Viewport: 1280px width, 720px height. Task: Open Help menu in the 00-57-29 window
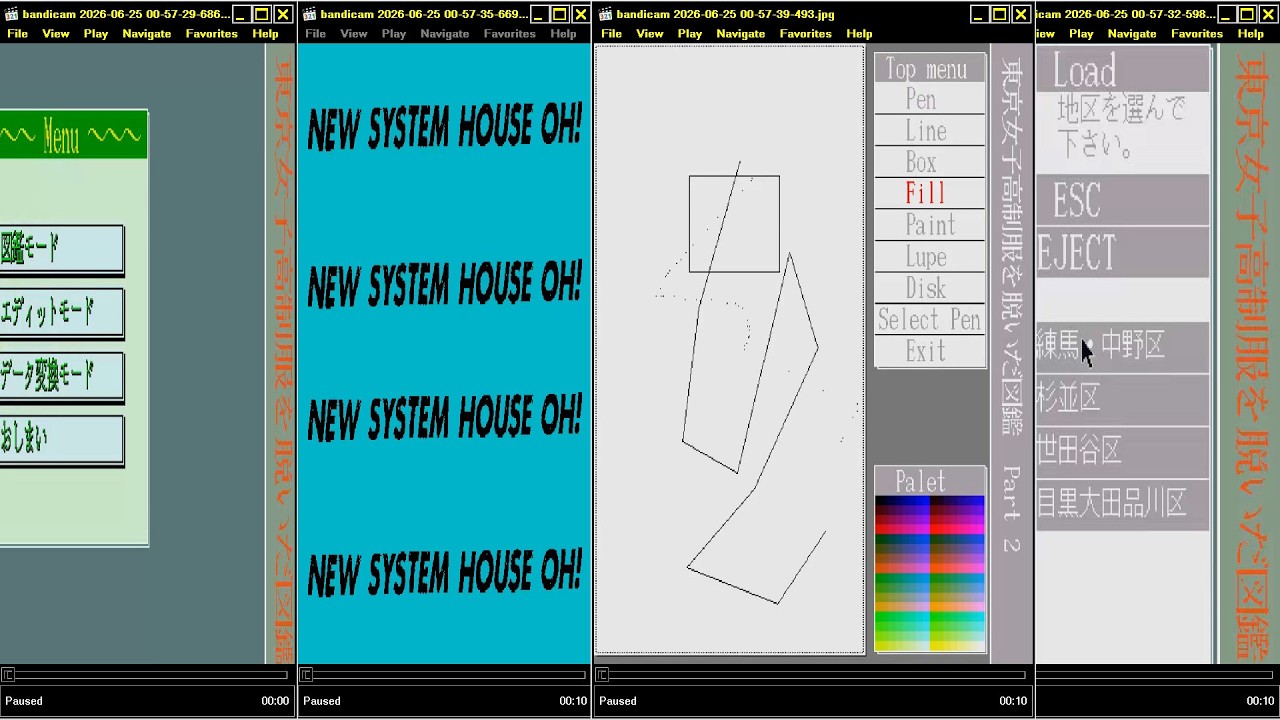coord(265,33)
